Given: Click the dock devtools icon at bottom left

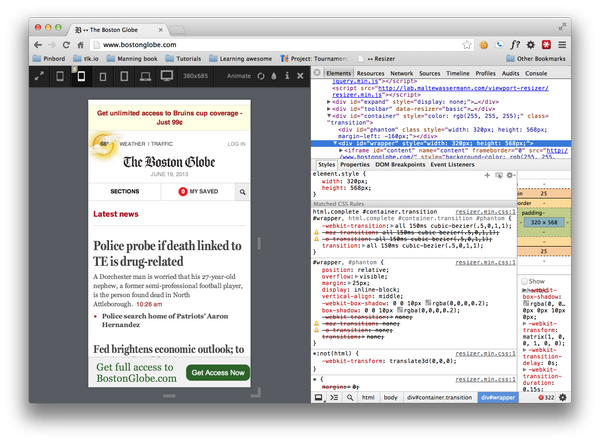Looking at the screenshot, I should tap(318, 398).
